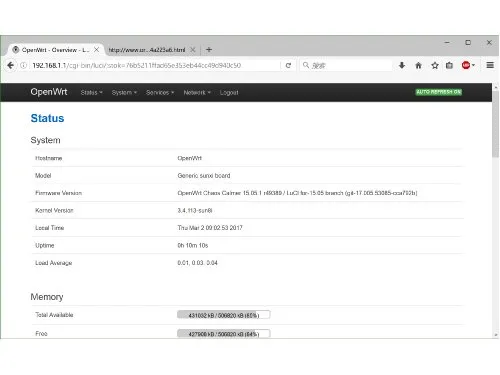This screenshot has width=500, height=375.
Task: Click the Firmware Version label
Action: click(x=58, y=193)
